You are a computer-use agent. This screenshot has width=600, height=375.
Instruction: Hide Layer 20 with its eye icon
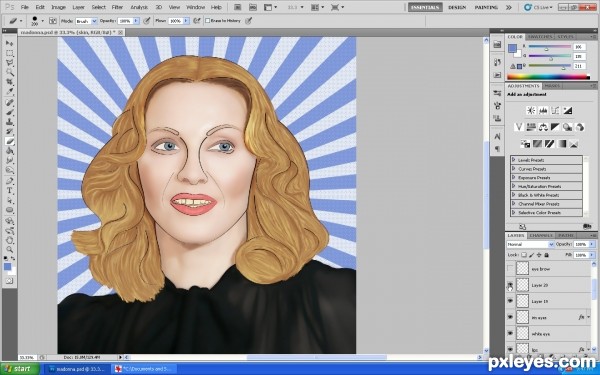click(510, 285)
